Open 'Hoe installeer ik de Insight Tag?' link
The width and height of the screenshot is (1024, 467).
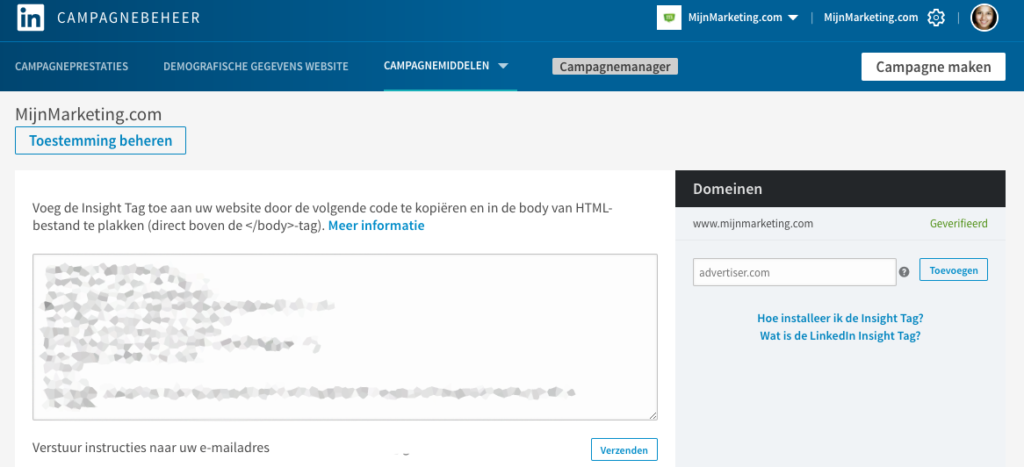(840, 319)
